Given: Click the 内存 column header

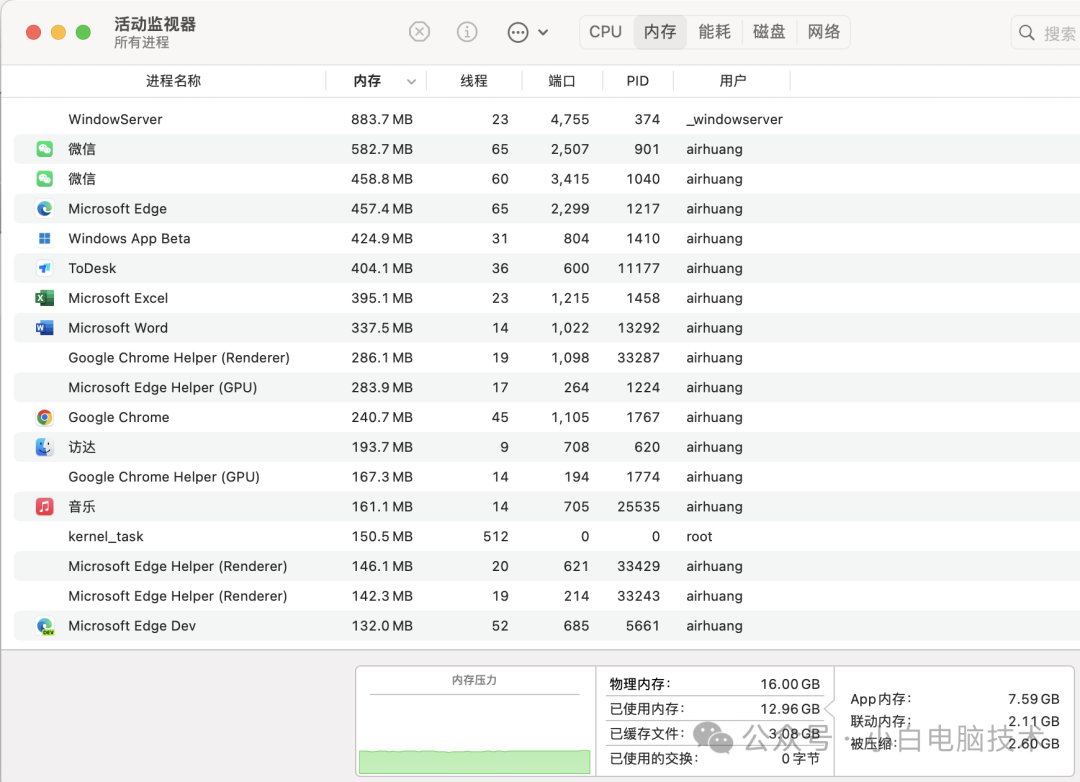Looking at the screenshot, I should pos(367,81).
